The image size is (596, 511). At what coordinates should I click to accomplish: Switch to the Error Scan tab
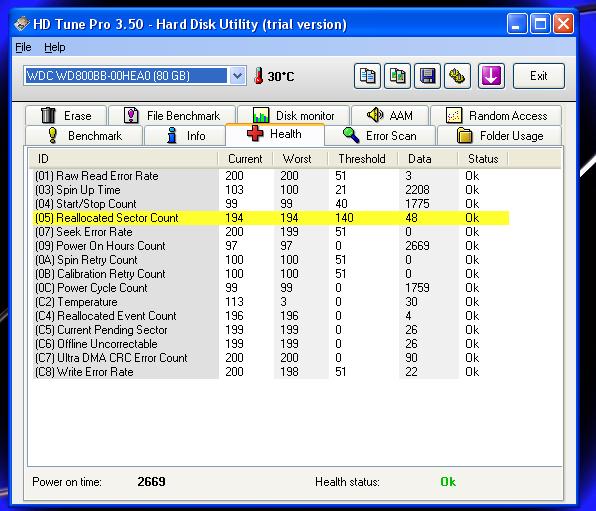click(380, 136)
